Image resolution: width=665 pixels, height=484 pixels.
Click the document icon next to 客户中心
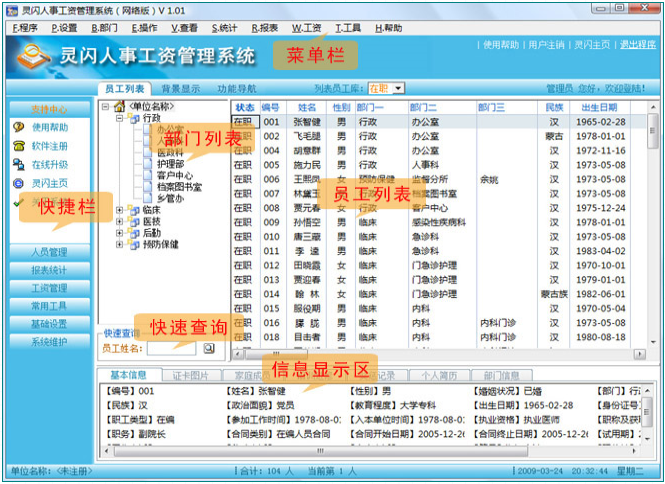click(148, 175)
